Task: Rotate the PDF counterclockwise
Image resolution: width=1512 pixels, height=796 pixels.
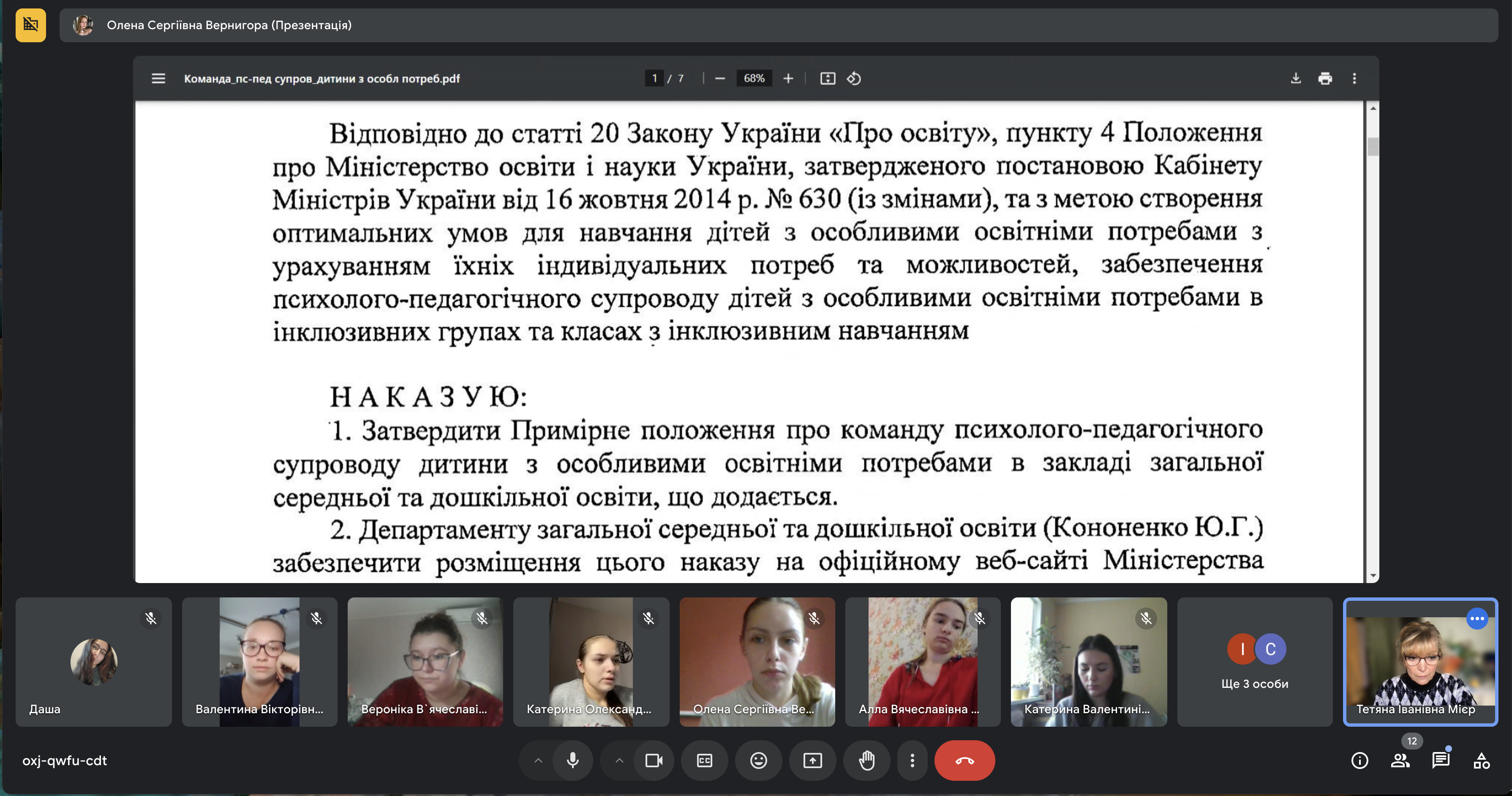Action: (853, 79)
